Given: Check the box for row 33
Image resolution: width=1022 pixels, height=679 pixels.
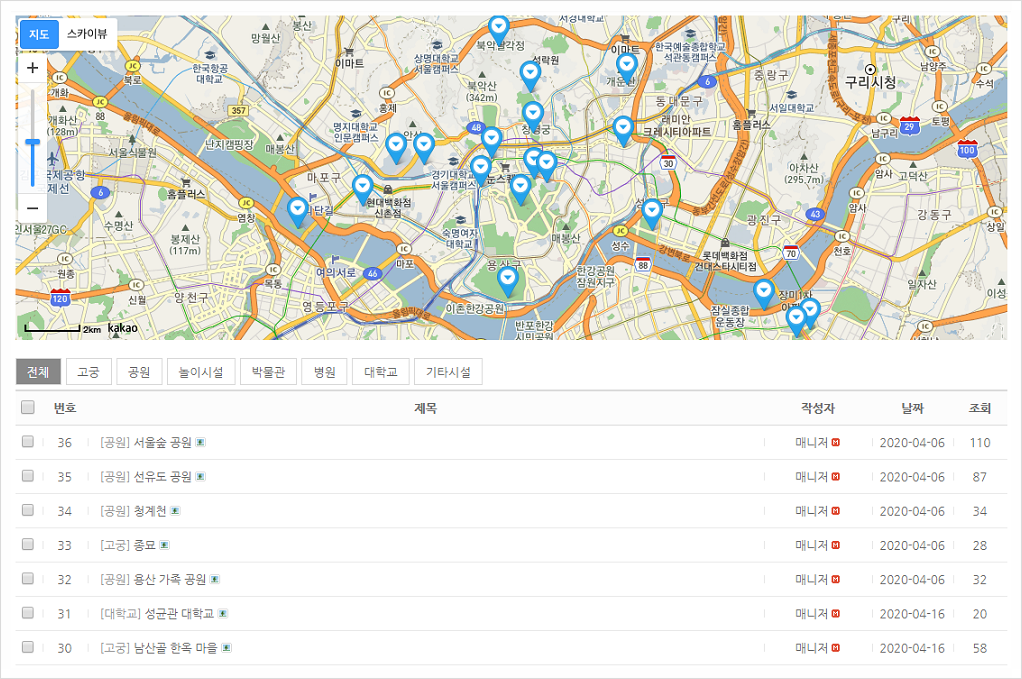Looking at the screenshot, I should pyautogui.click(x=27, y=544).
